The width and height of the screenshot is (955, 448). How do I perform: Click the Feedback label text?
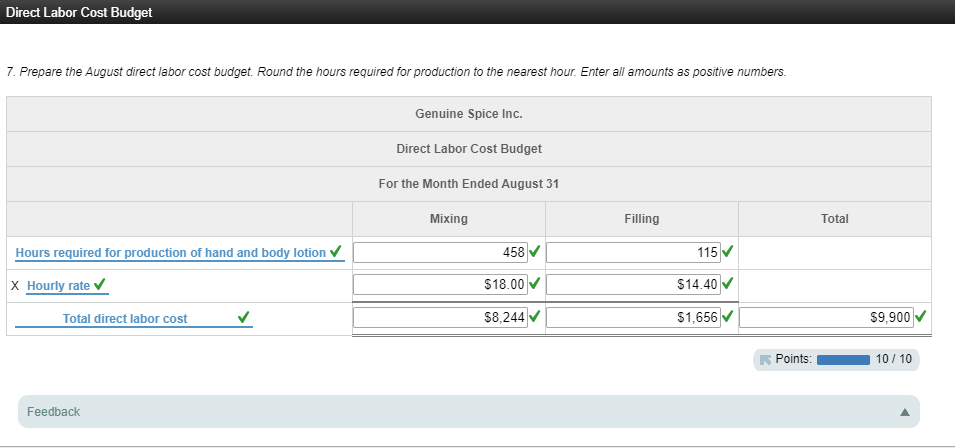54,412
